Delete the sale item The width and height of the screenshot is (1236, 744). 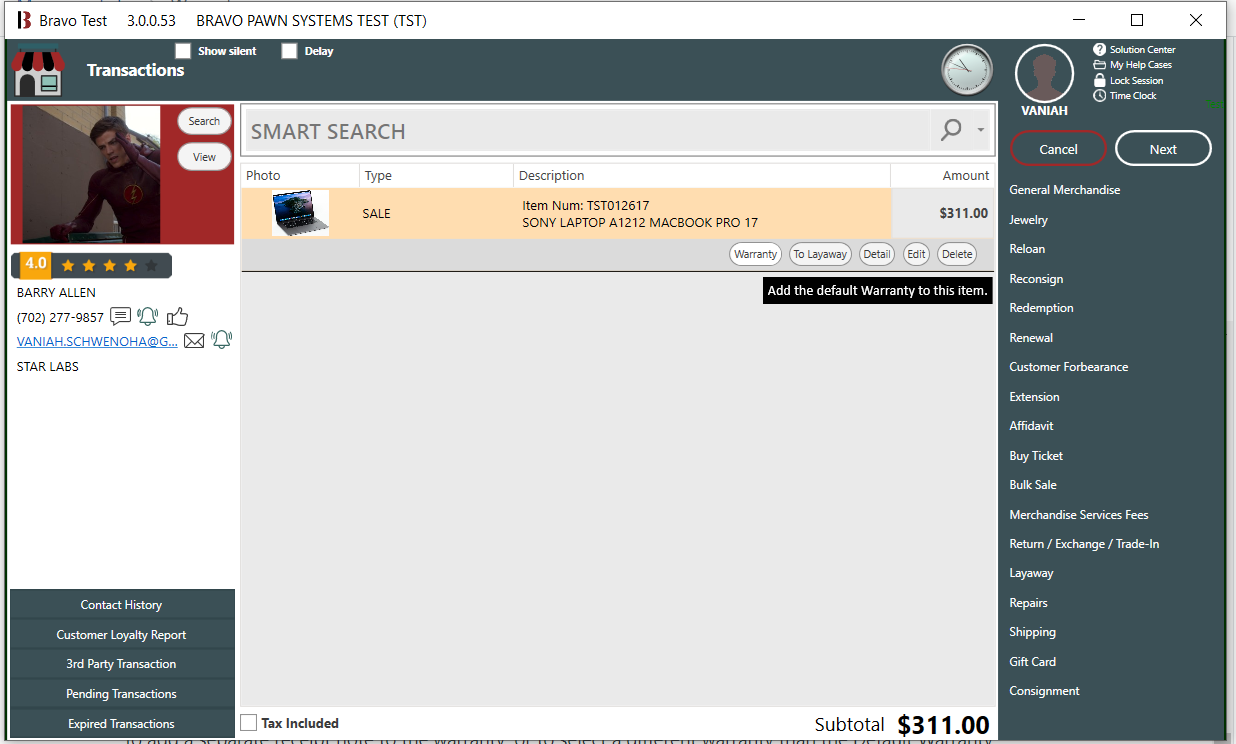click(x=957, y=254)
